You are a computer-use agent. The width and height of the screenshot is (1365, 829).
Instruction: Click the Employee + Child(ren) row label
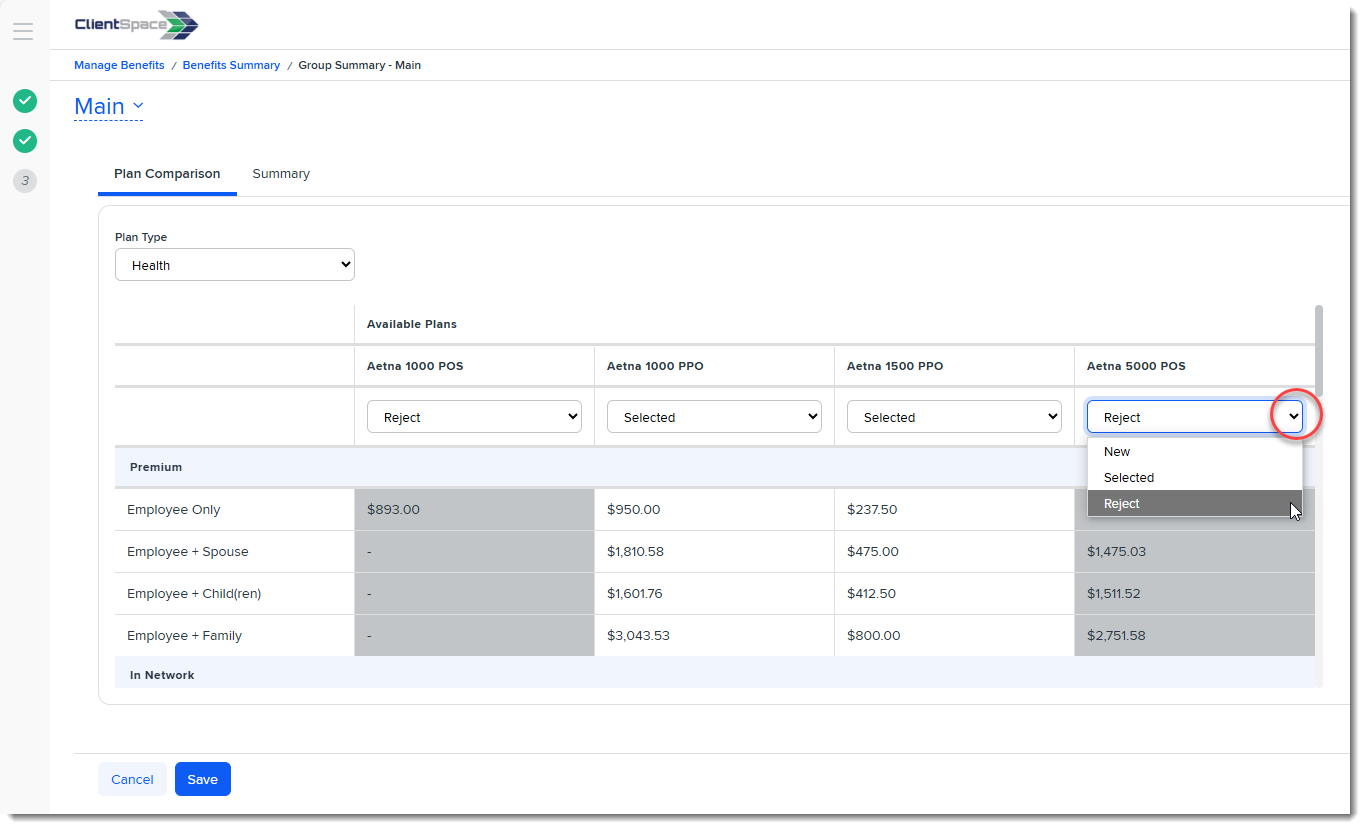194,593
